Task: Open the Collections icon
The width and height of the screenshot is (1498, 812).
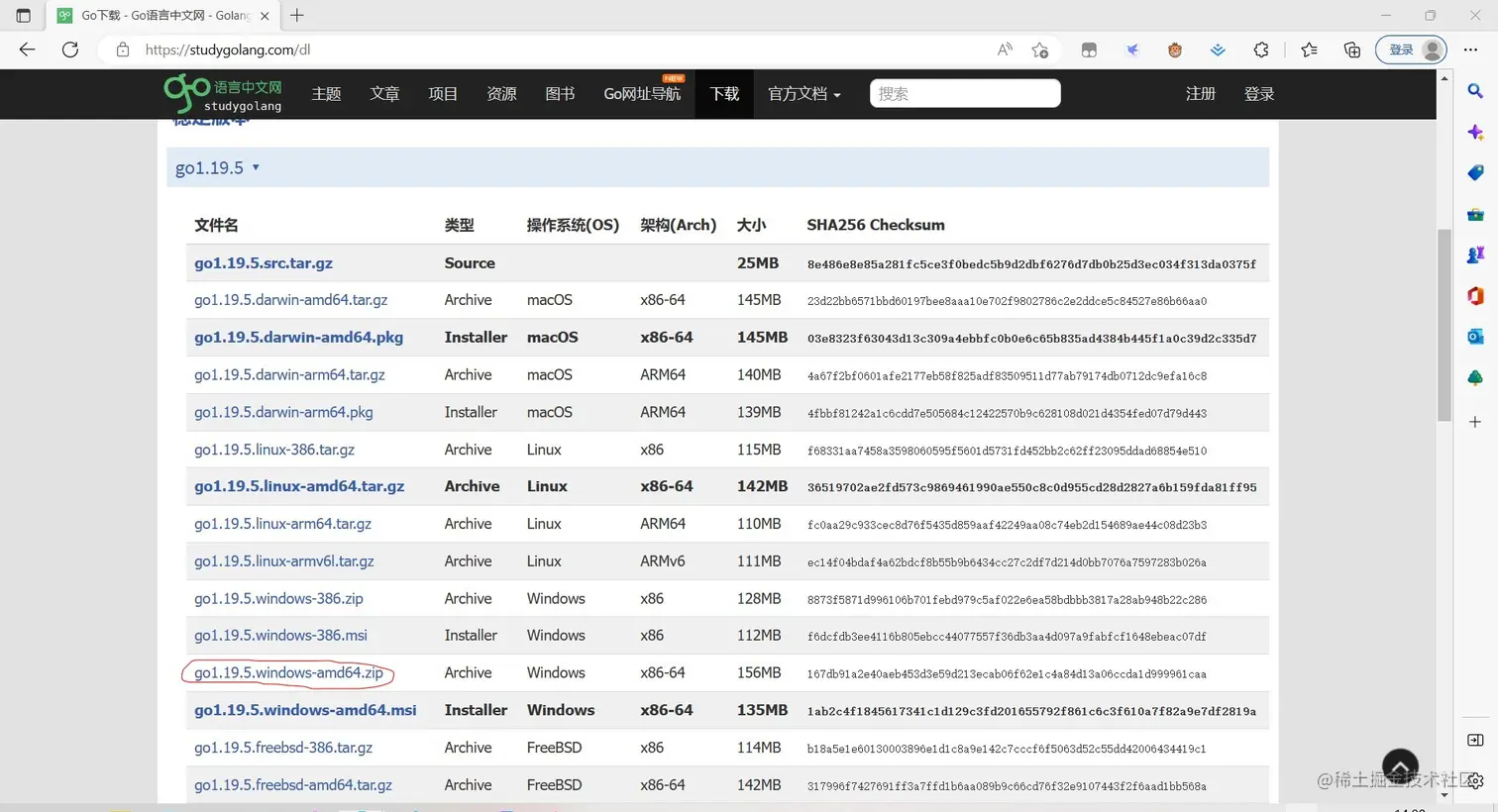Action: [x=1352, y=50]
